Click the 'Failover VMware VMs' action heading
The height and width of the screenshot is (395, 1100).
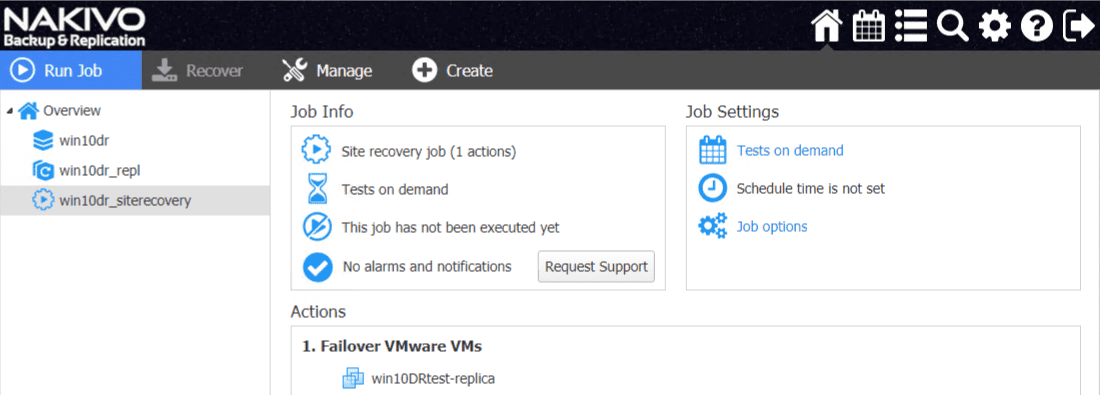(x=391, y=346)
